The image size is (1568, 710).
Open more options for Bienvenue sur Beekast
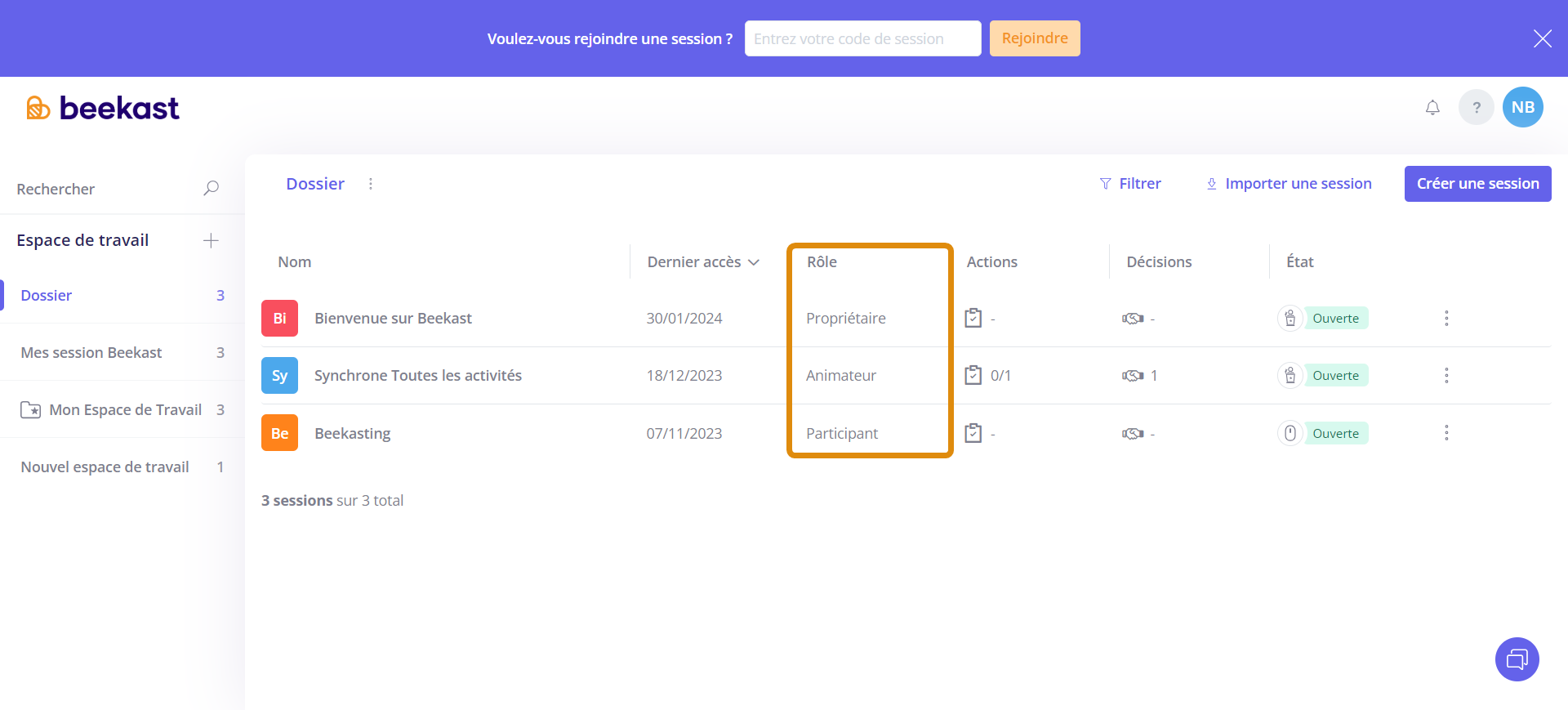tap(1446, 318)
